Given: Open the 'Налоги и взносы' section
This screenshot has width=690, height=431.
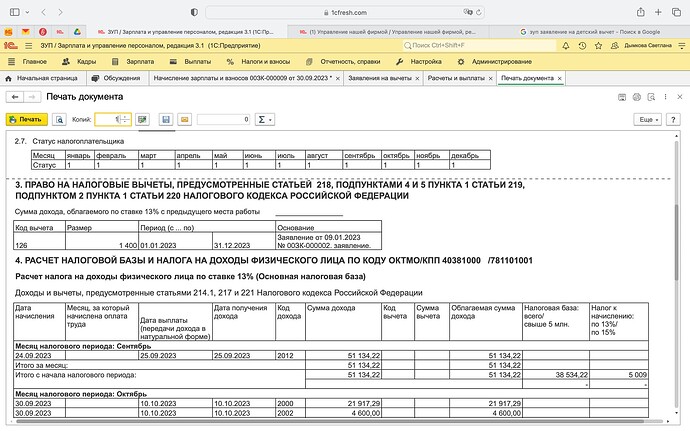Looking at the screenshot, I should 258,62.
